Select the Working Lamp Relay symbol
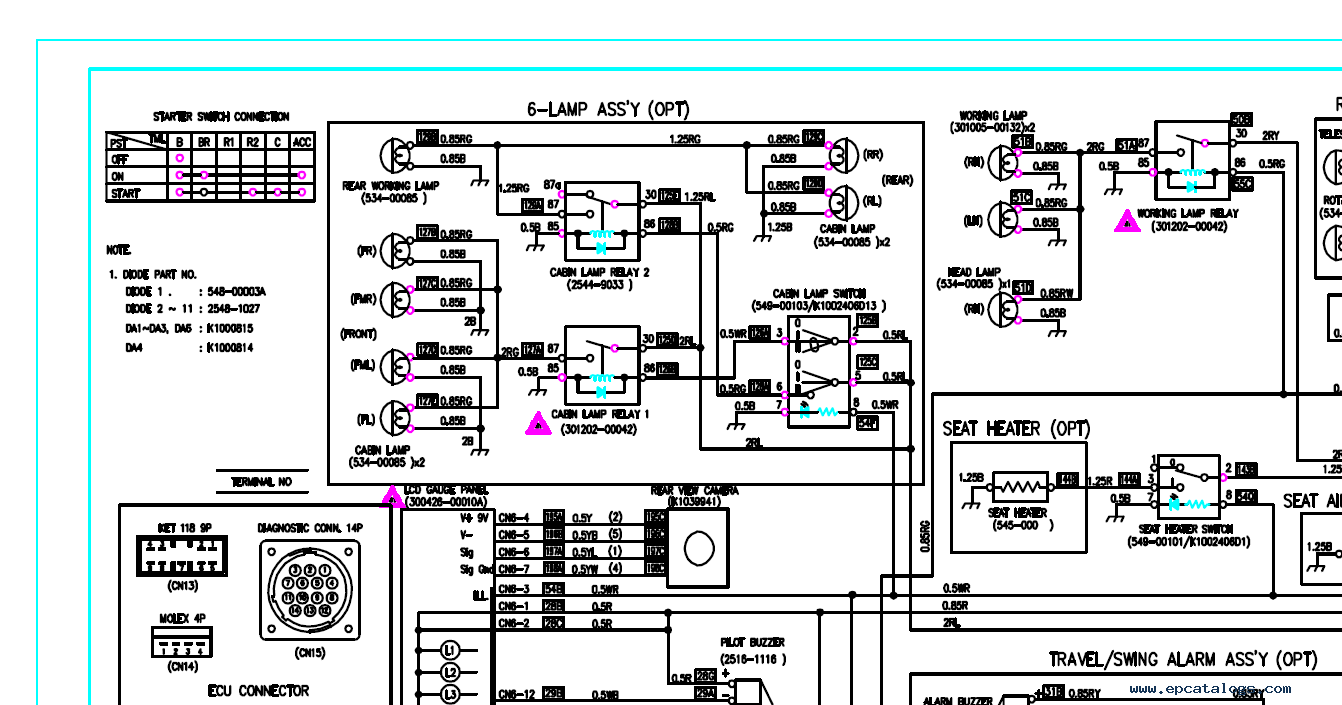This screenshot has width=1342, height=705. pos(1192,160)
